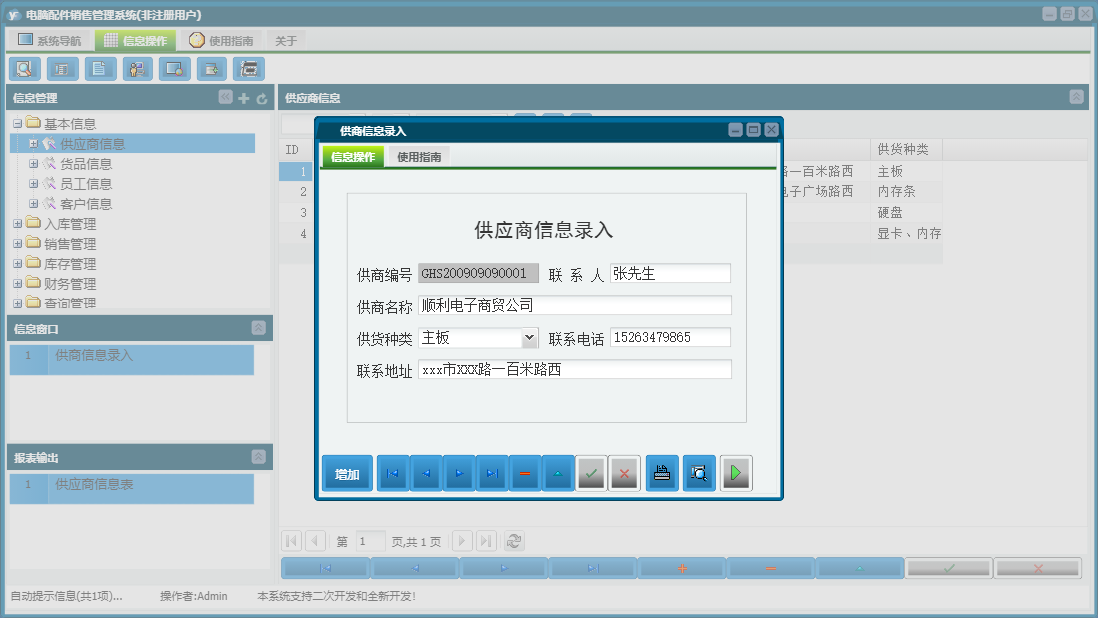
Task: Click the new document icon on the top toolbar
Action: click(98, 68)
